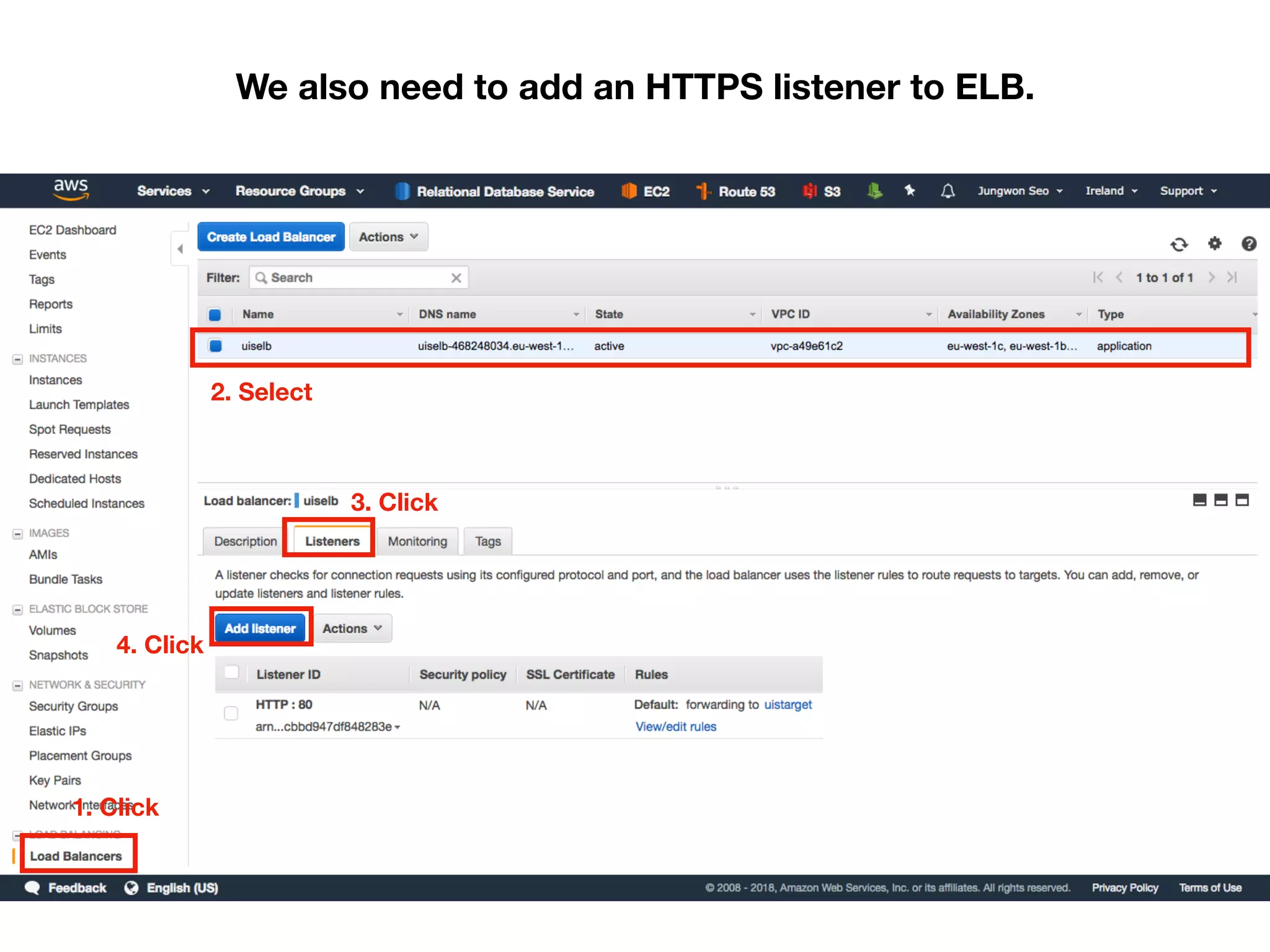Open View/edit rules link
This screenshot has height=952, width=1270.
click(x=675, y=726)
